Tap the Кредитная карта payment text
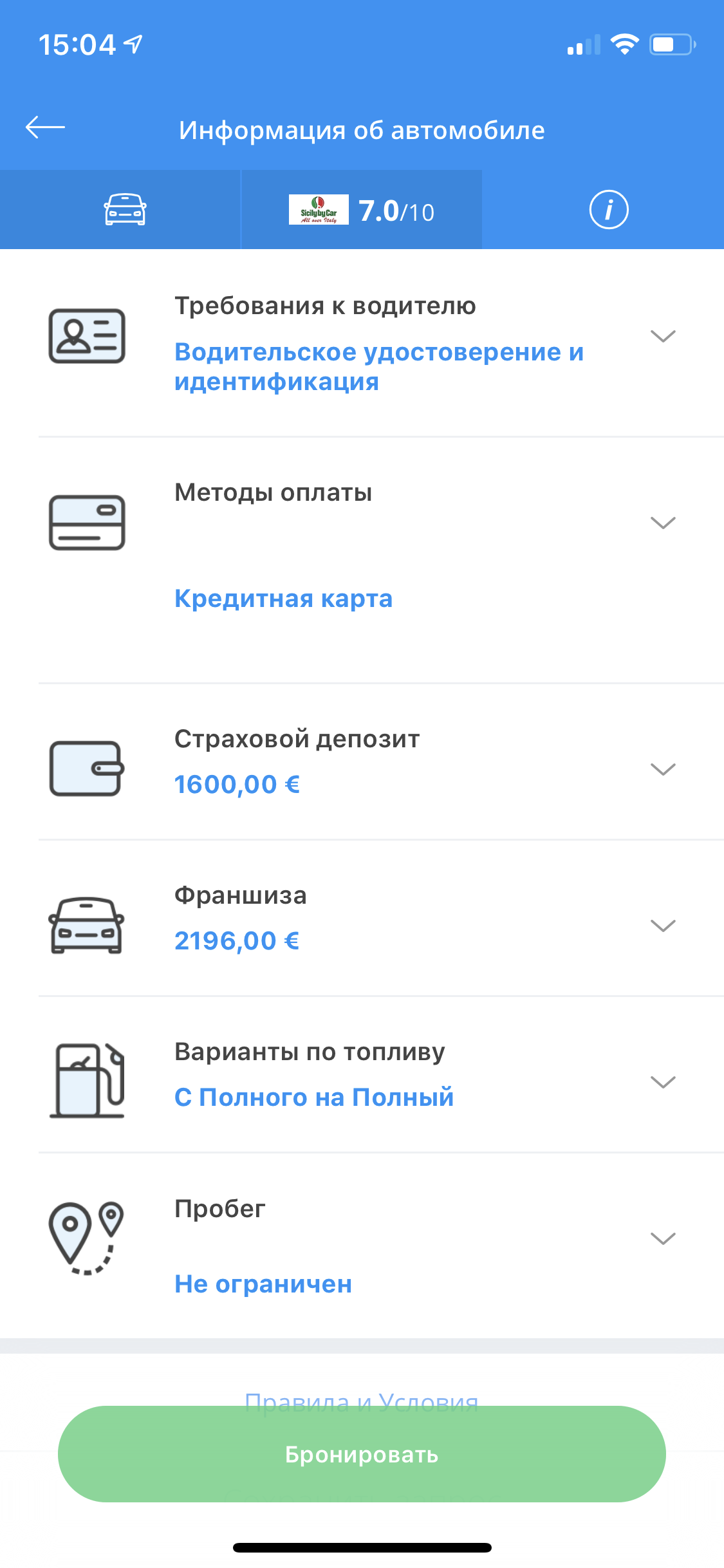Screen dimensions: 724x1568 (283, 599)
